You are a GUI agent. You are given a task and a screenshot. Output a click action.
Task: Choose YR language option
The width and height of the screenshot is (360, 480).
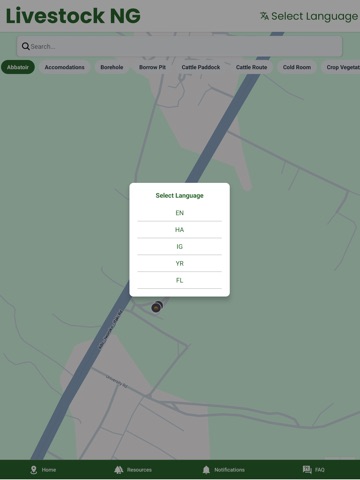tap(179, 263)
